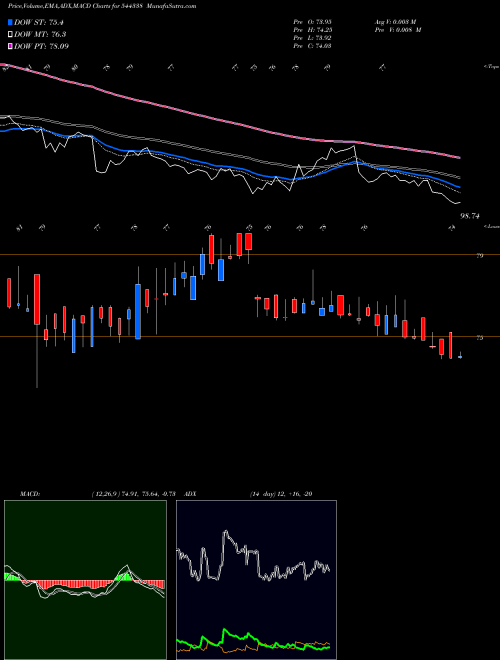Open the green MACD histogram chart
The height and width of the screenshot is (660, 500).
(x=85, y=580)
